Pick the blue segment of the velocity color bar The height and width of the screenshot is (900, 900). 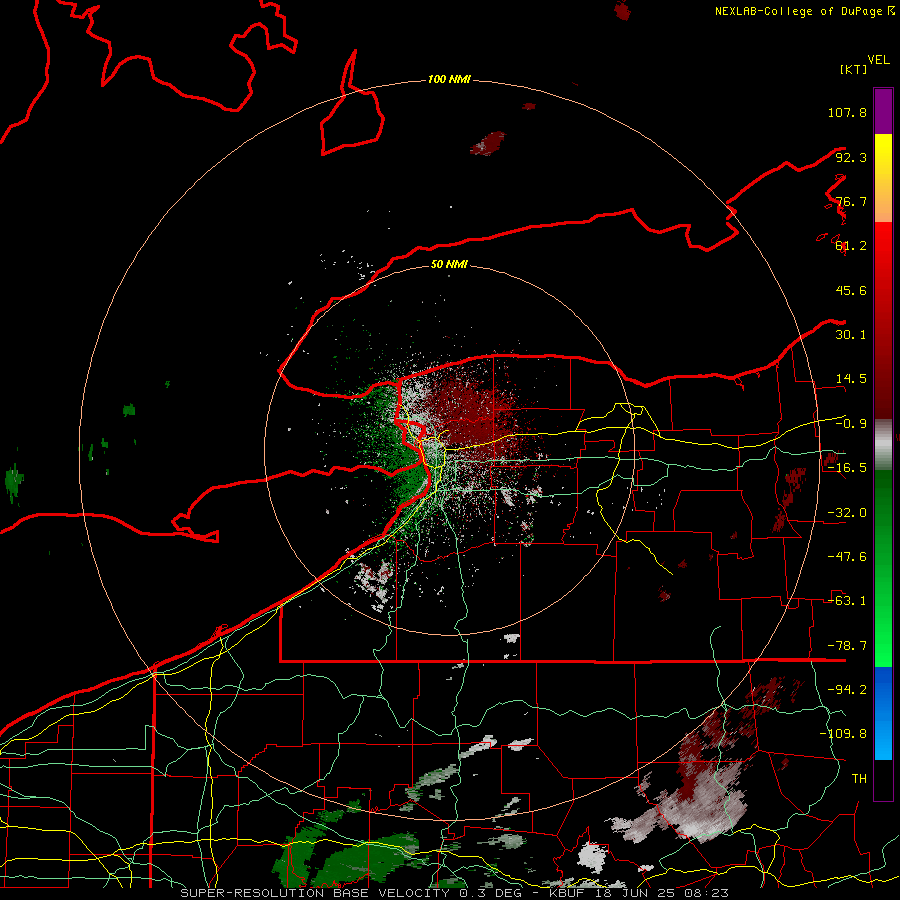[x=883, y=713]
